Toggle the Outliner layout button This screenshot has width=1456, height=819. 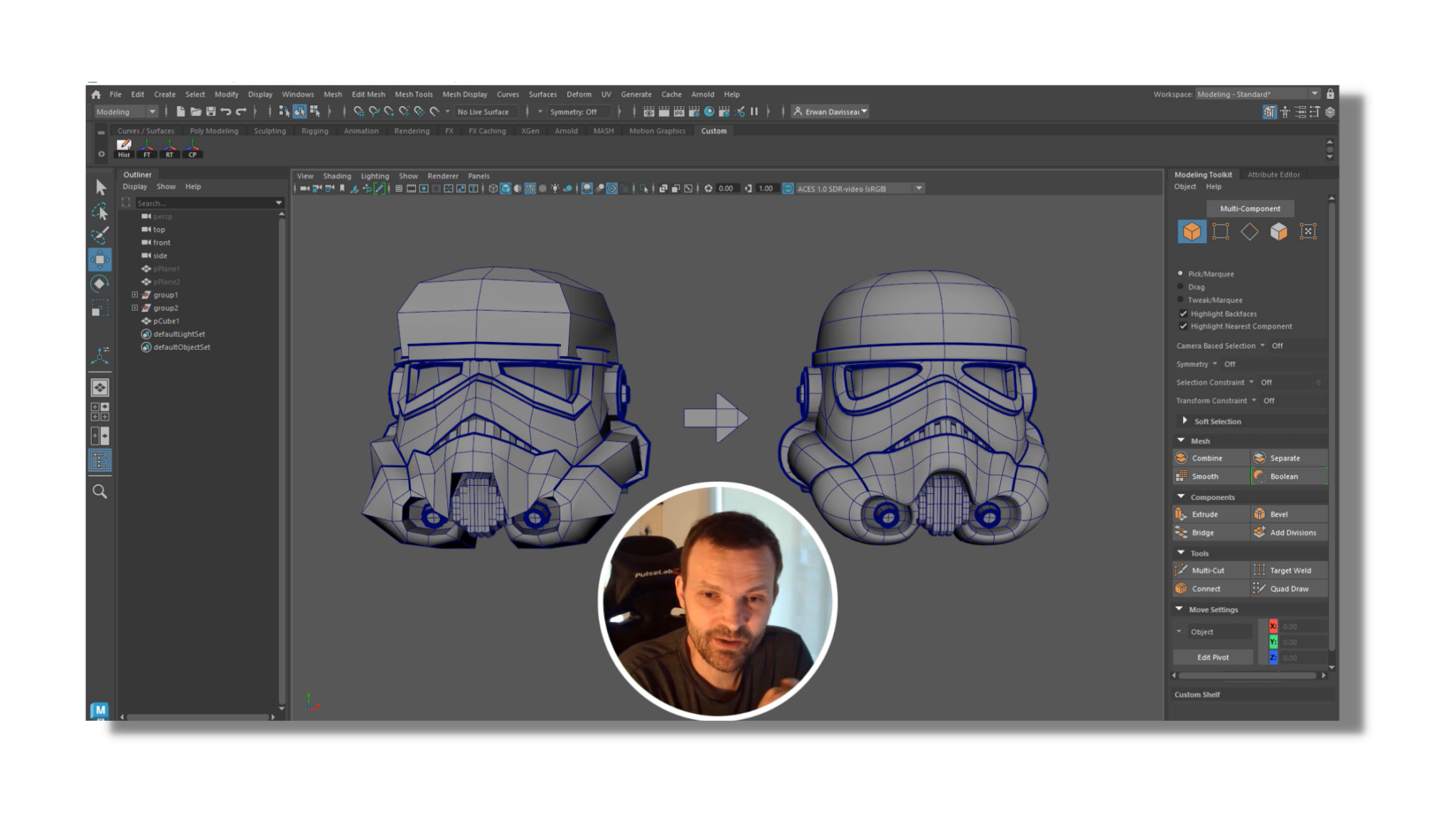pyautogui.click(x=100, y=461)
